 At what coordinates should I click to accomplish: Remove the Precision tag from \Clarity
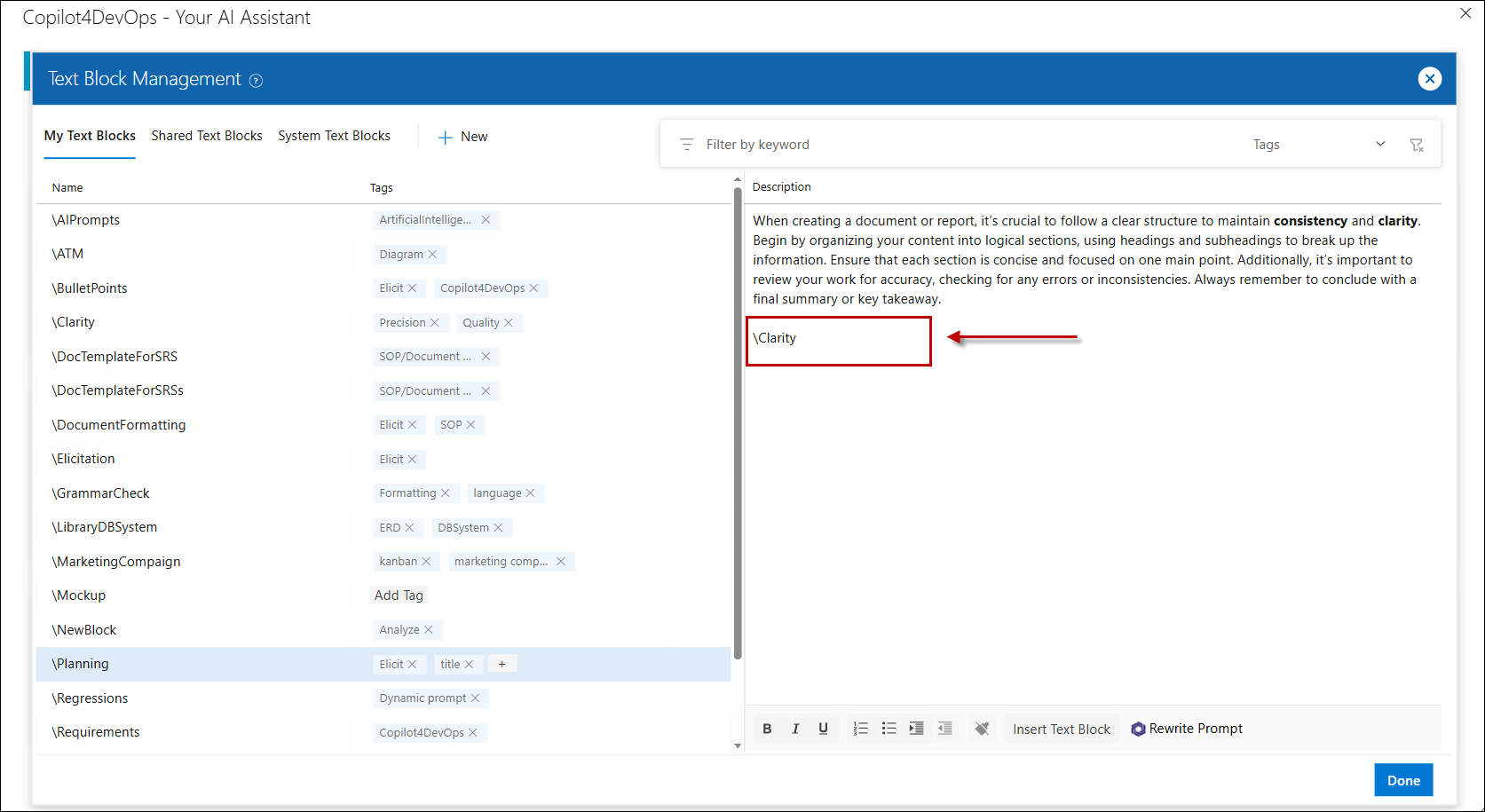point(435,323)
